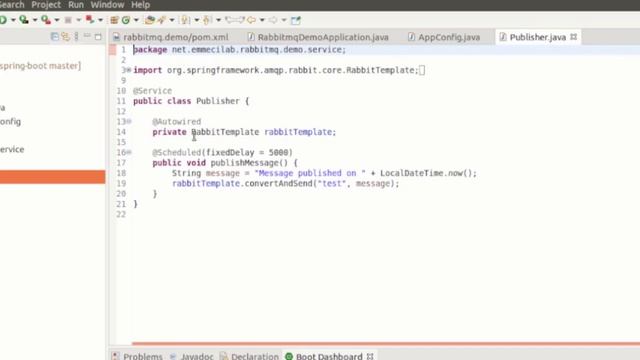
Task: Select the 'spring-boot master]' project entry
Action: click(40, 66)
